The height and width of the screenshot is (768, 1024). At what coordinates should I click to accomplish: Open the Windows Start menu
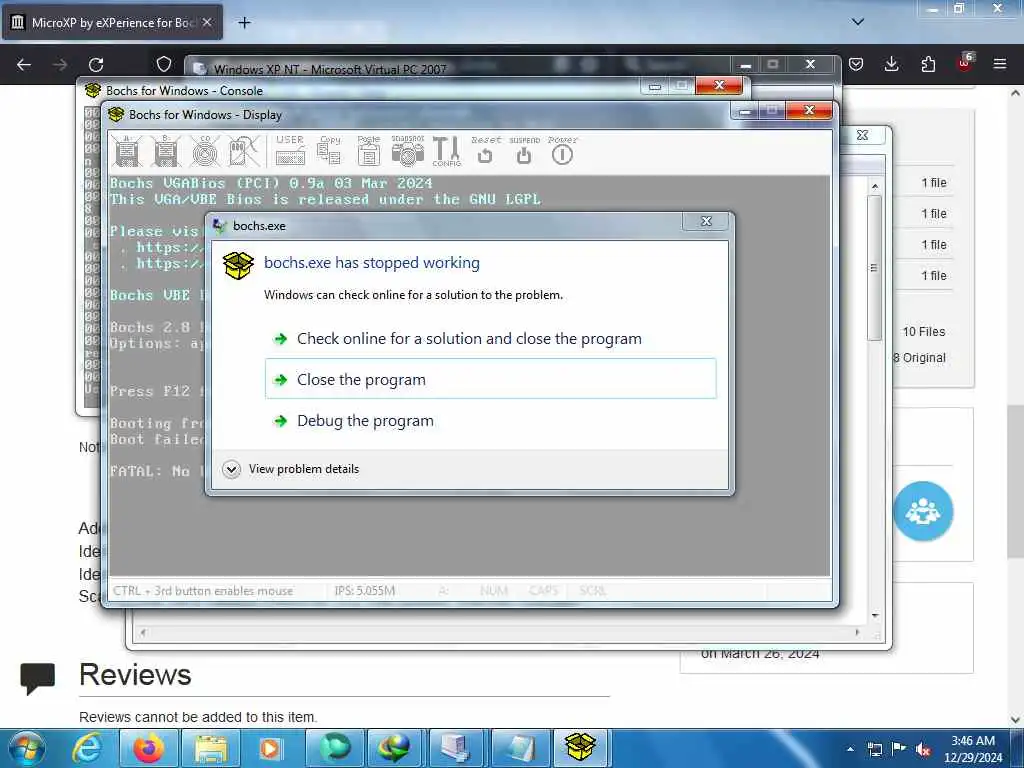coord(26,748)
